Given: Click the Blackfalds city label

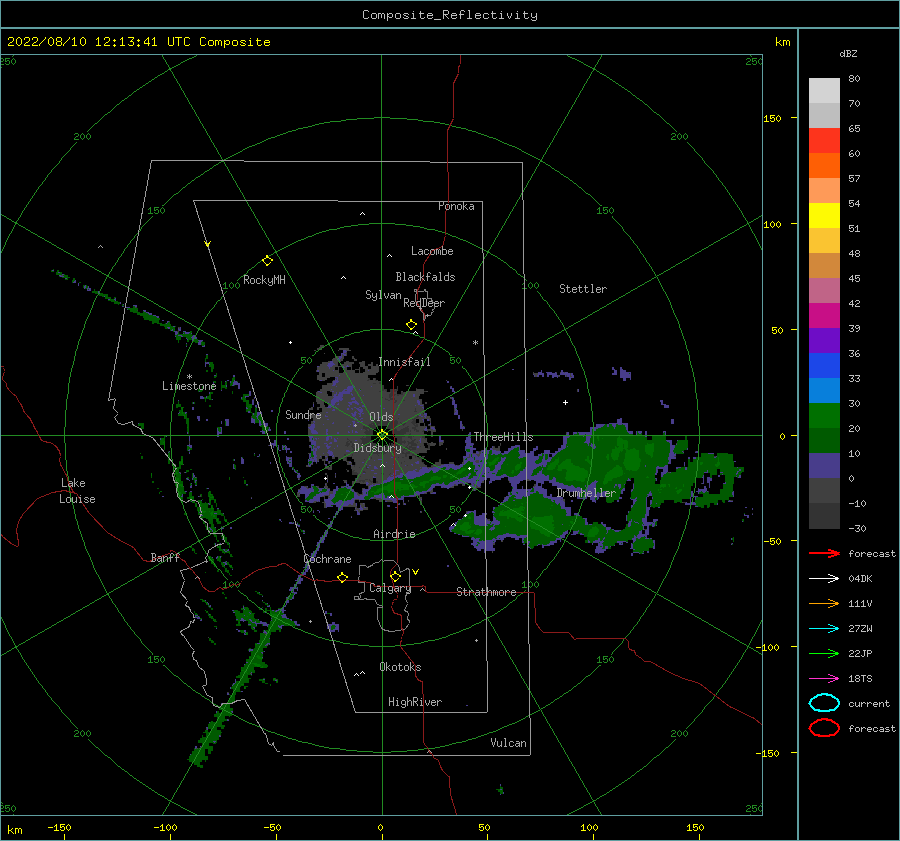Looking at the screenshot, I should tap(425, 277).
